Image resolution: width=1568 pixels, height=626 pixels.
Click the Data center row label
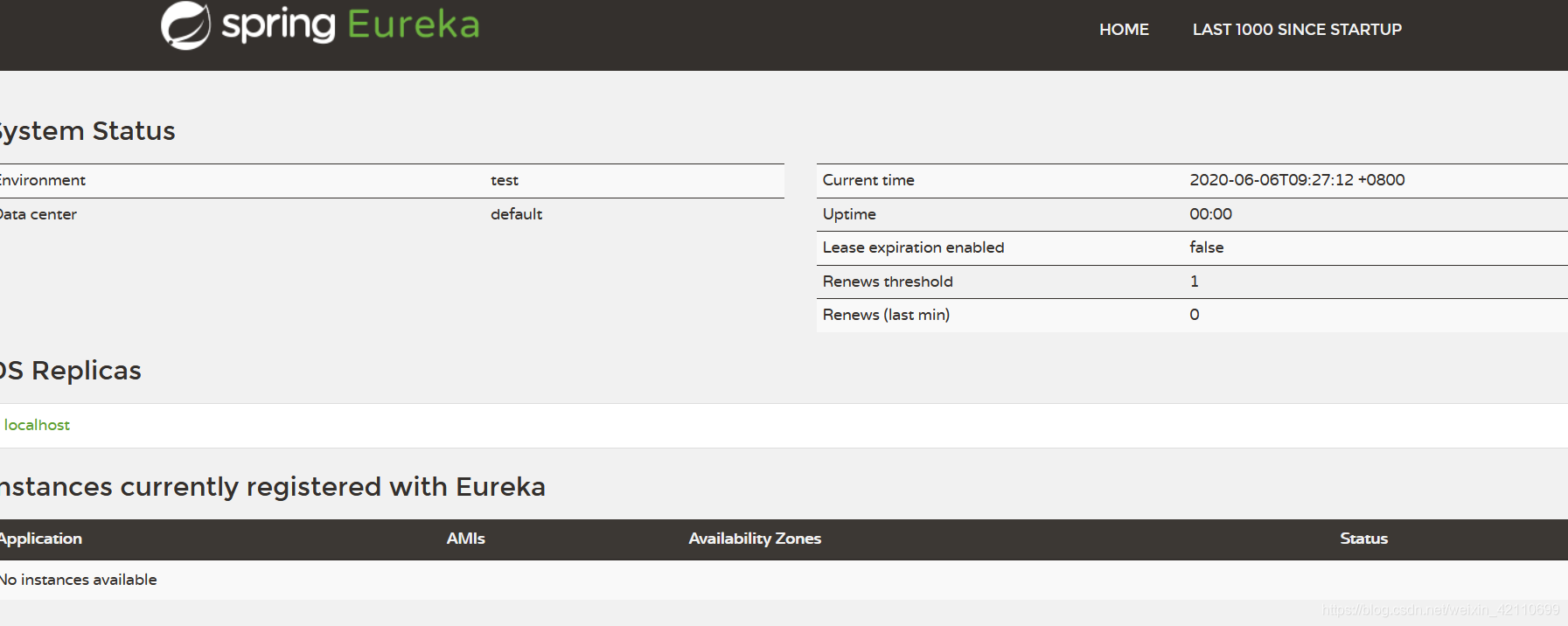point(38,214)
